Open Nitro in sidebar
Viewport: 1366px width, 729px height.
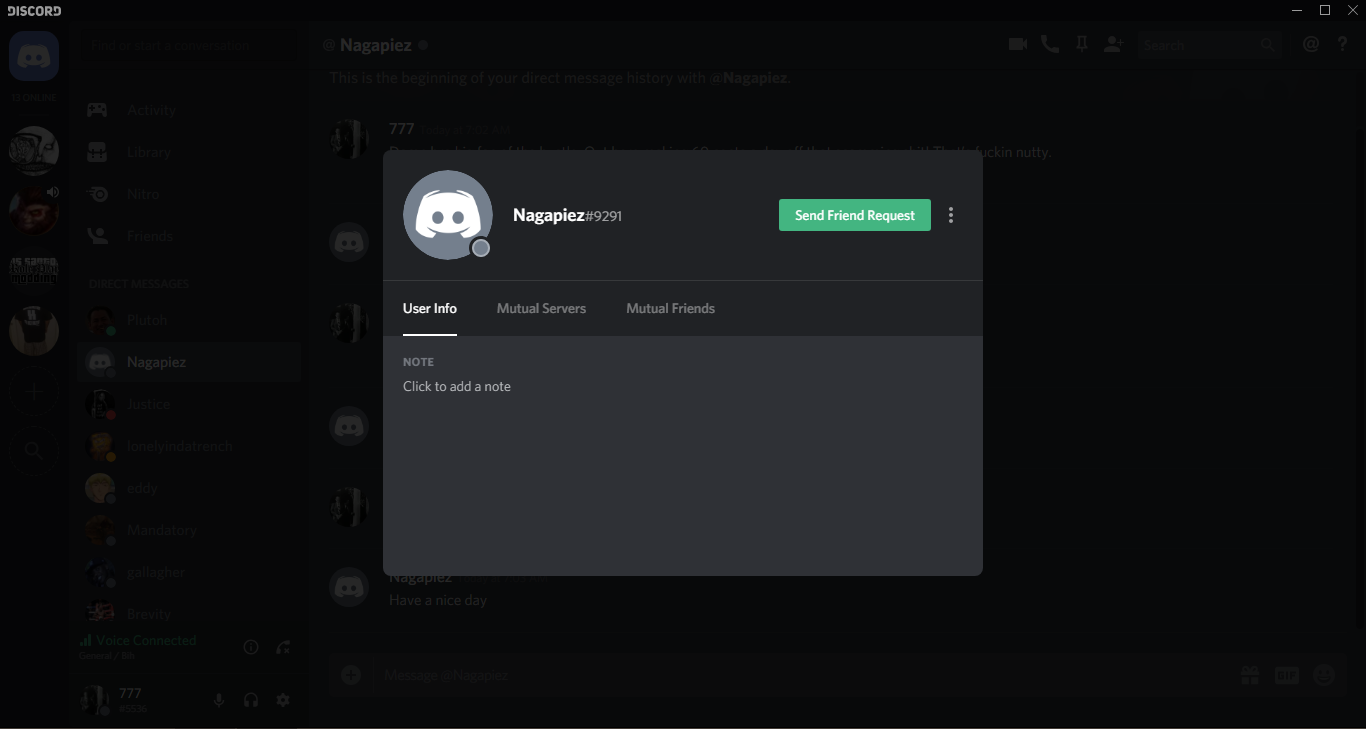pyautogui.click(x=189, y=194)
